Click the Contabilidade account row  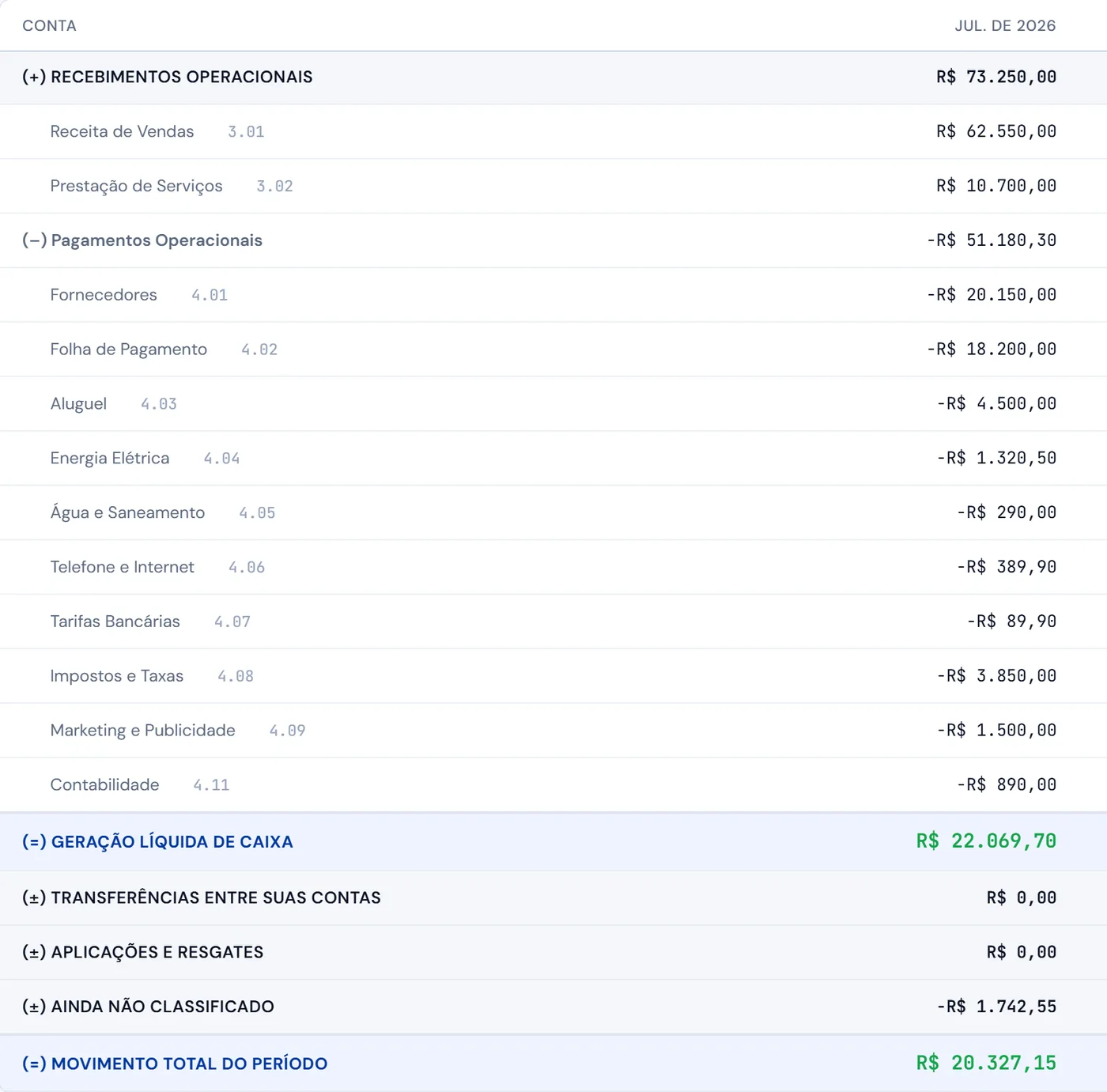553,785
